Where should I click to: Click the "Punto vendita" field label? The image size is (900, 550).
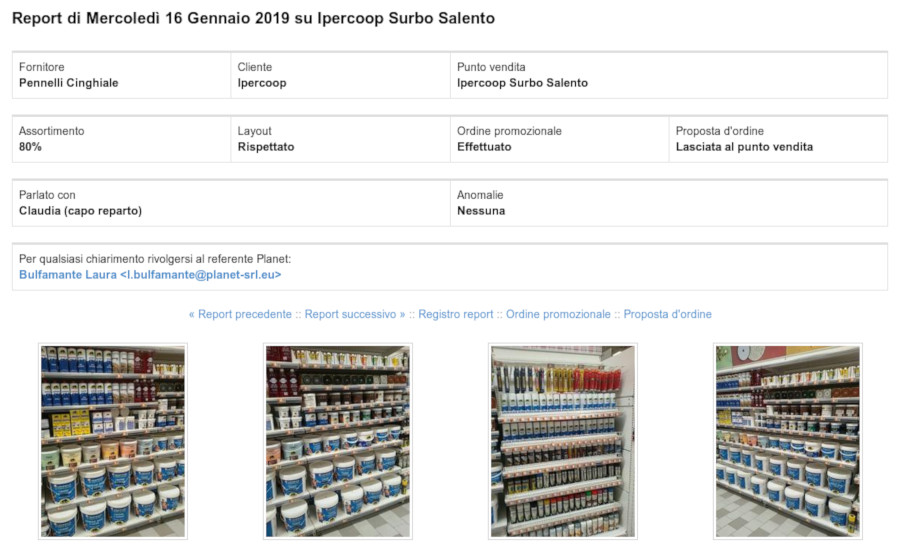pos(491,67)
